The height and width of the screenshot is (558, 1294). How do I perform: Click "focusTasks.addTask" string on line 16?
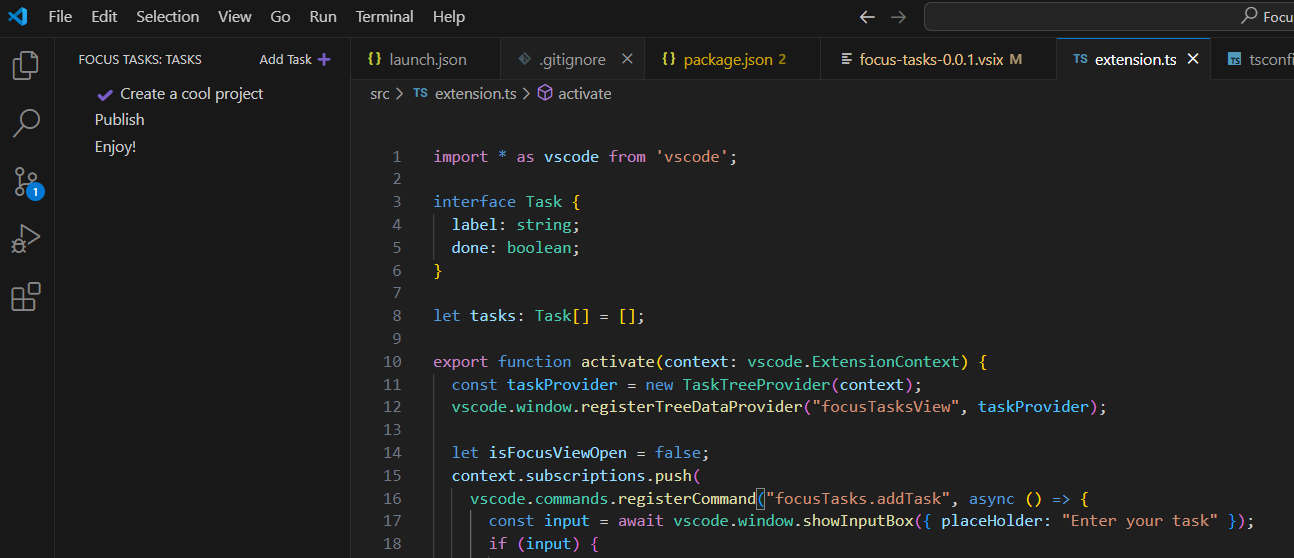point(858,498)
